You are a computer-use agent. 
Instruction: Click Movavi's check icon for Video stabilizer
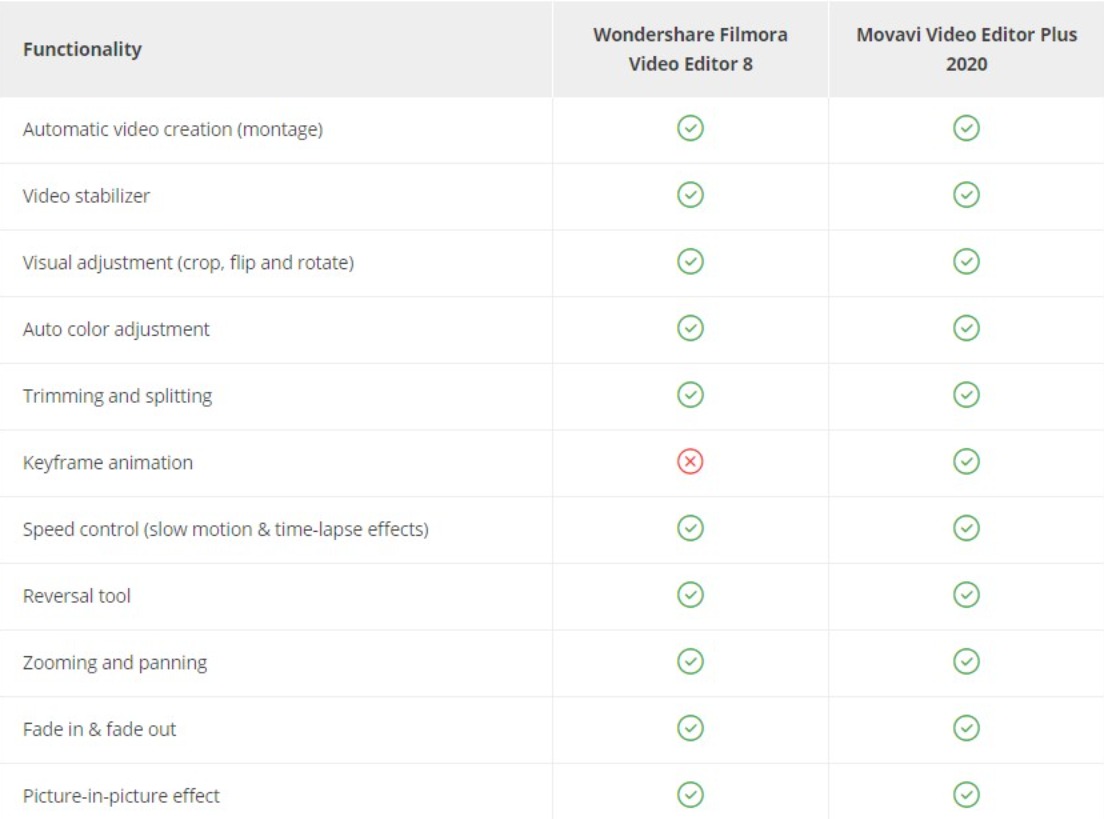(x=965, y=195)
